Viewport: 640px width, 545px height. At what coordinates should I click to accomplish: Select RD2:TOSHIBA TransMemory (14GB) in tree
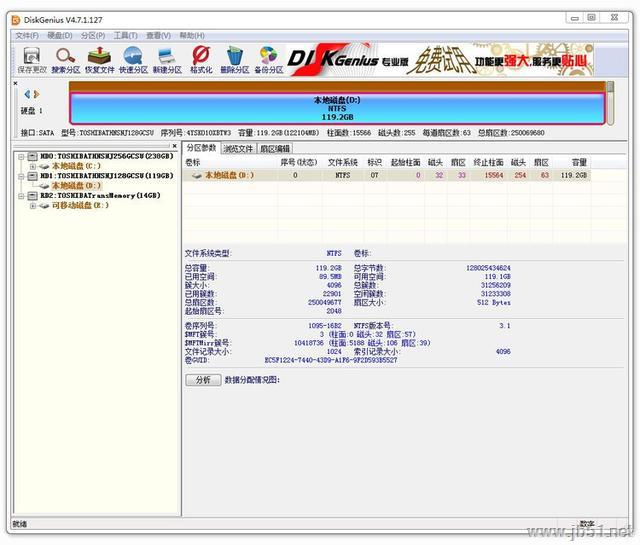100,196
